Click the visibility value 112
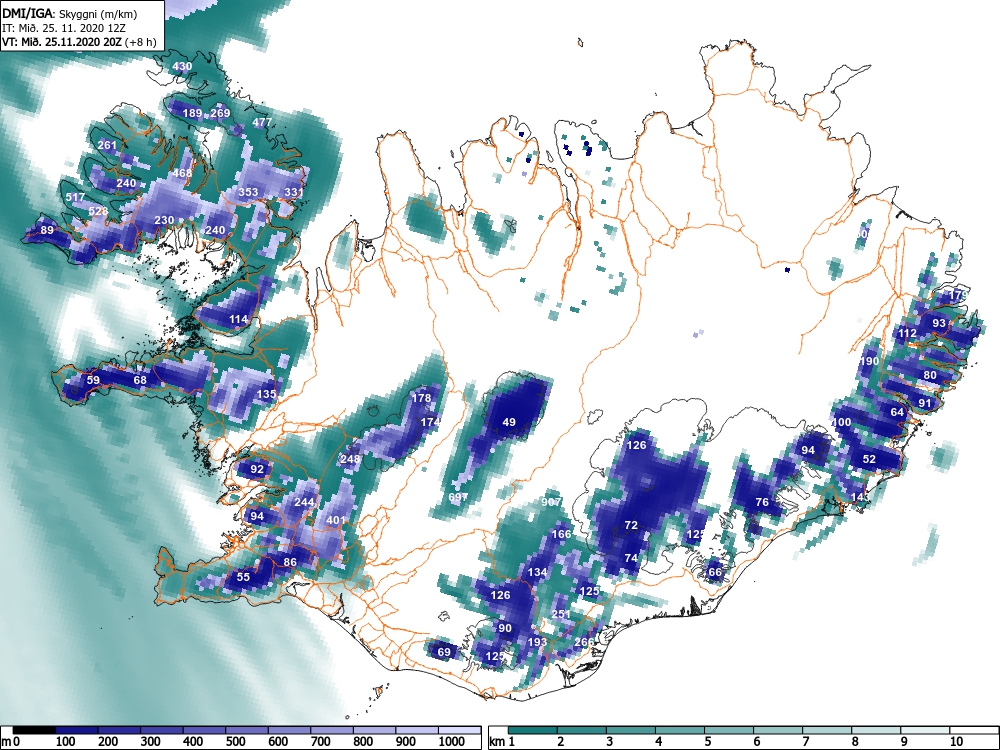The image size is (1000, 750). pyautogui.click(x=907, y=333)
